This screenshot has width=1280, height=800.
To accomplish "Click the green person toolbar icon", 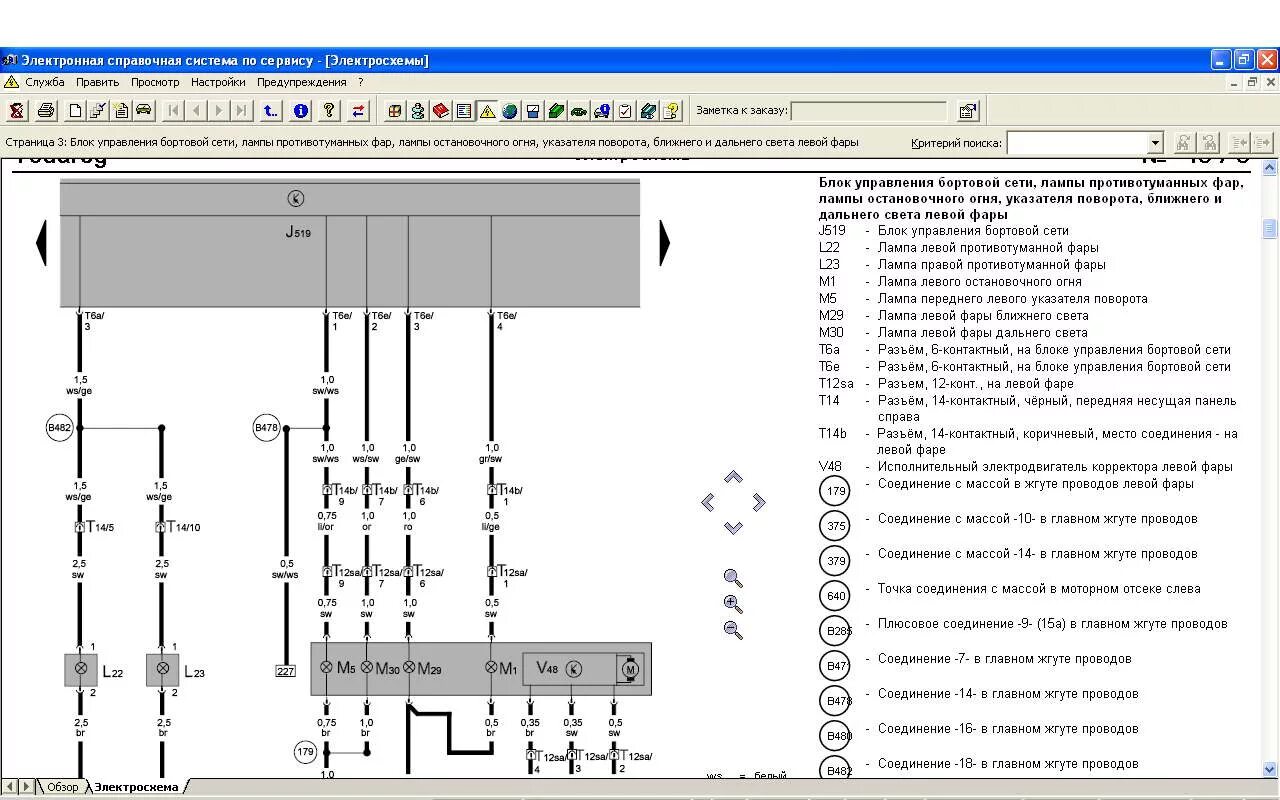I will [x=418, y=111].
